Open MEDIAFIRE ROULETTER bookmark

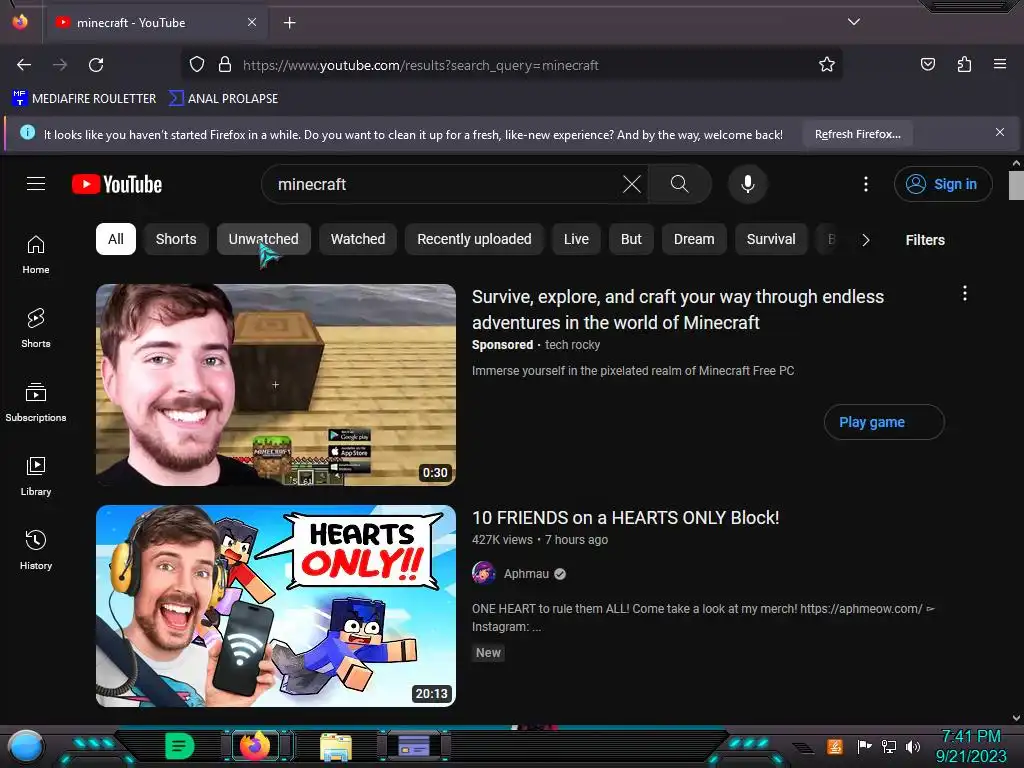tap(84, 99)
